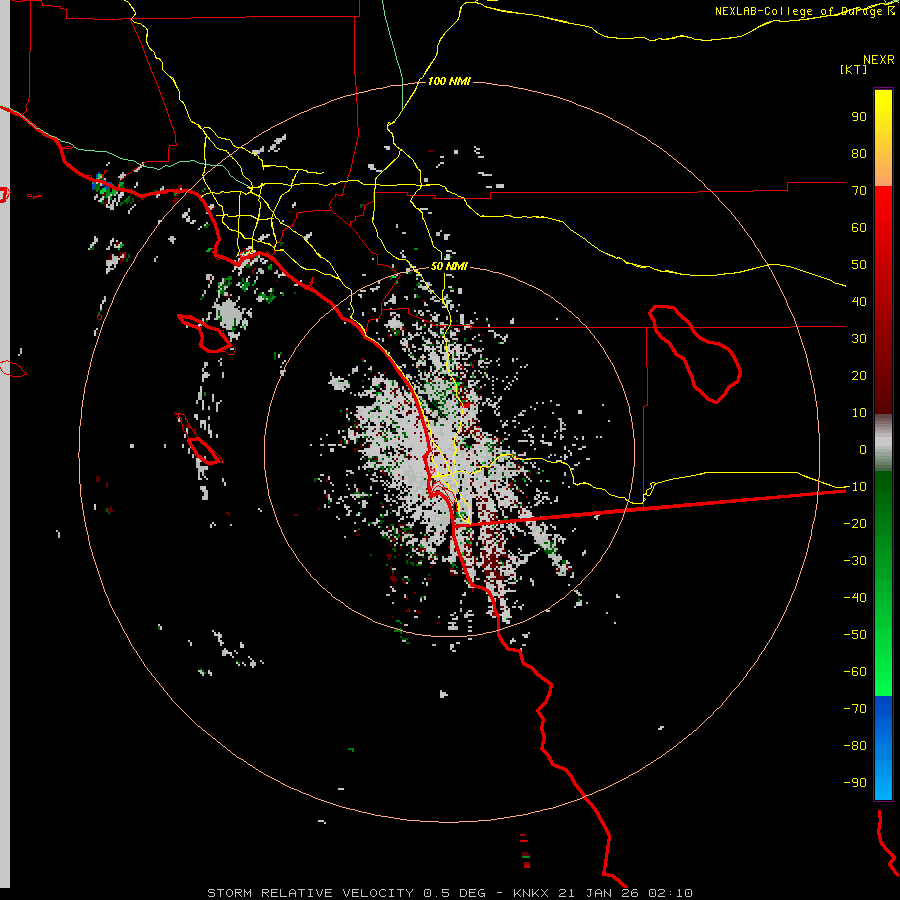Select the 70 value on the velocity scale

tap(859, 191)
